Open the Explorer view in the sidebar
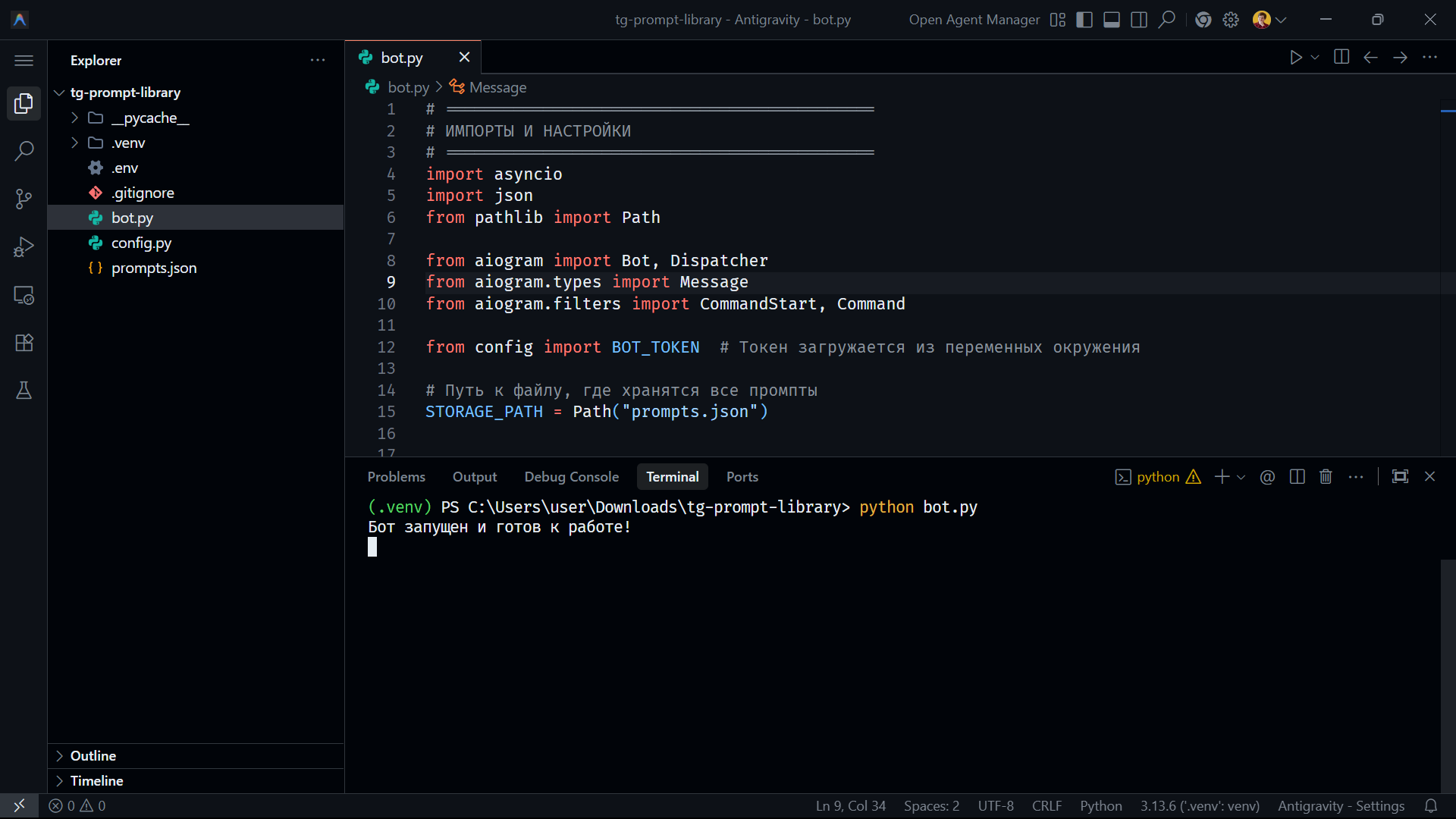 pos(24,103)
